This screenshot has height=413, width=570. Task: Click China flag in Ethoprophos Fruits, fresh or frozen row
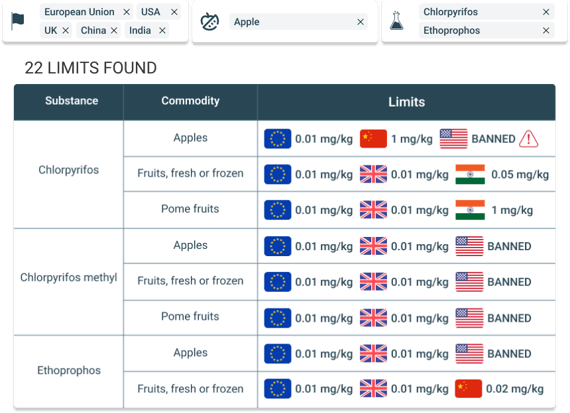pos(468,389)
